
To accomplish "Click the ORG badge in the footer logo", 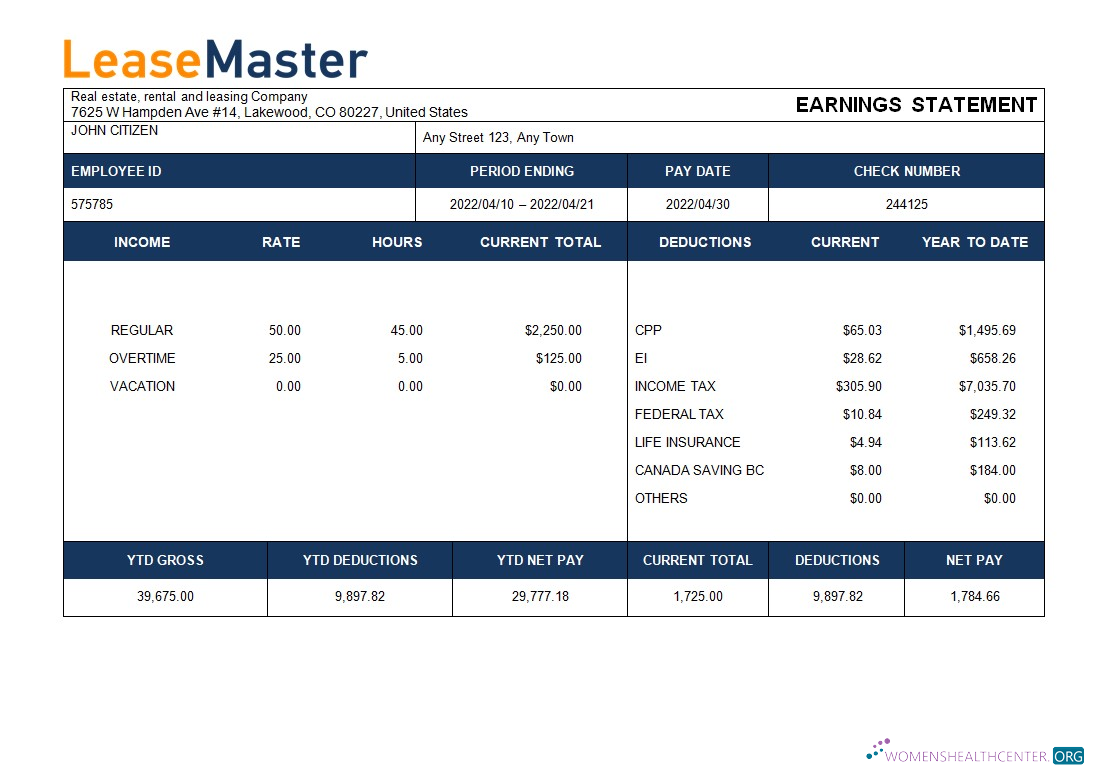I will coord(1070,757).
